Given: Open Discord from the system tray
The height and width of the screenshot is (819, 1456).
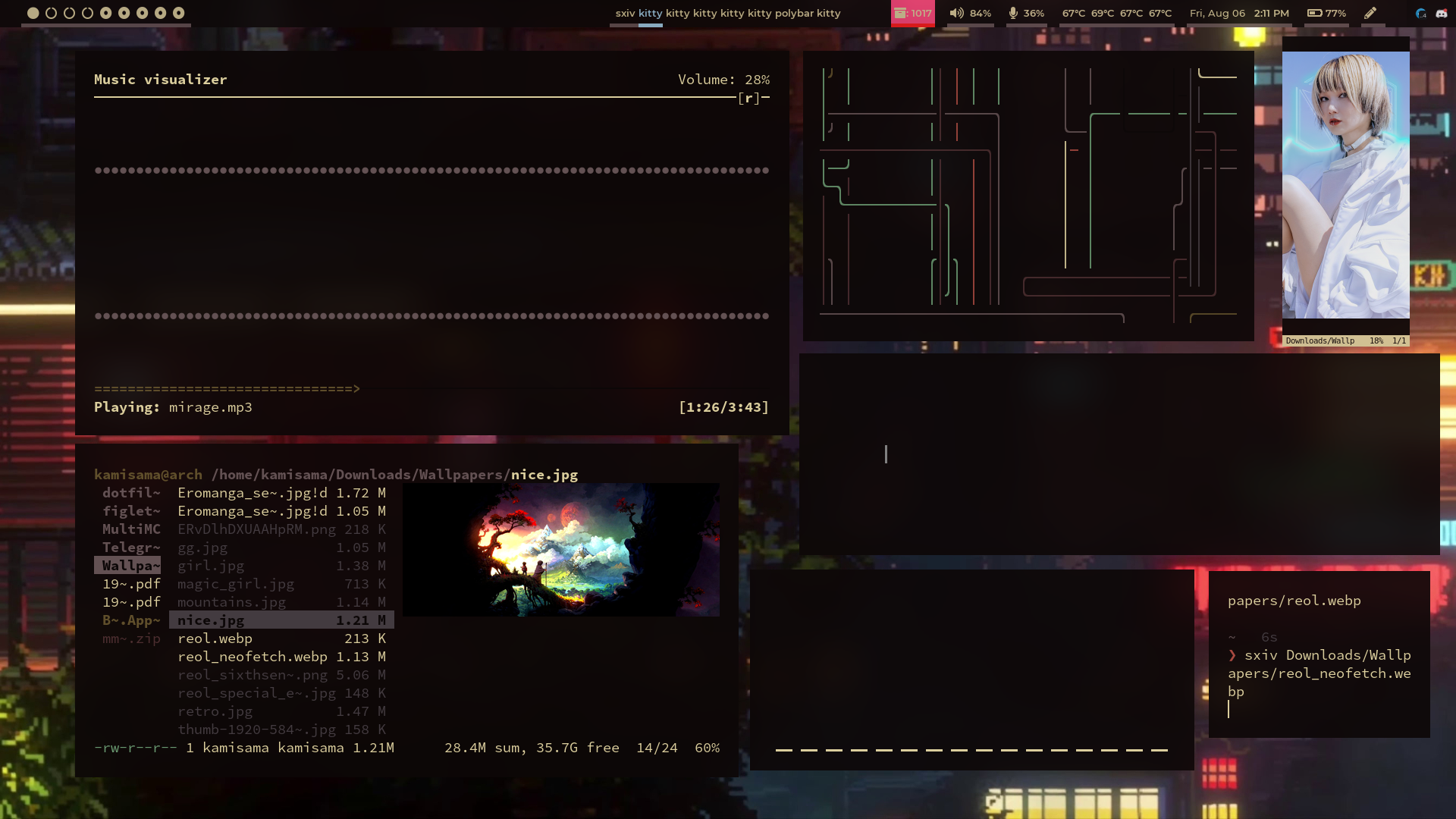Looking at the screenshot, I should (1442, 13).
